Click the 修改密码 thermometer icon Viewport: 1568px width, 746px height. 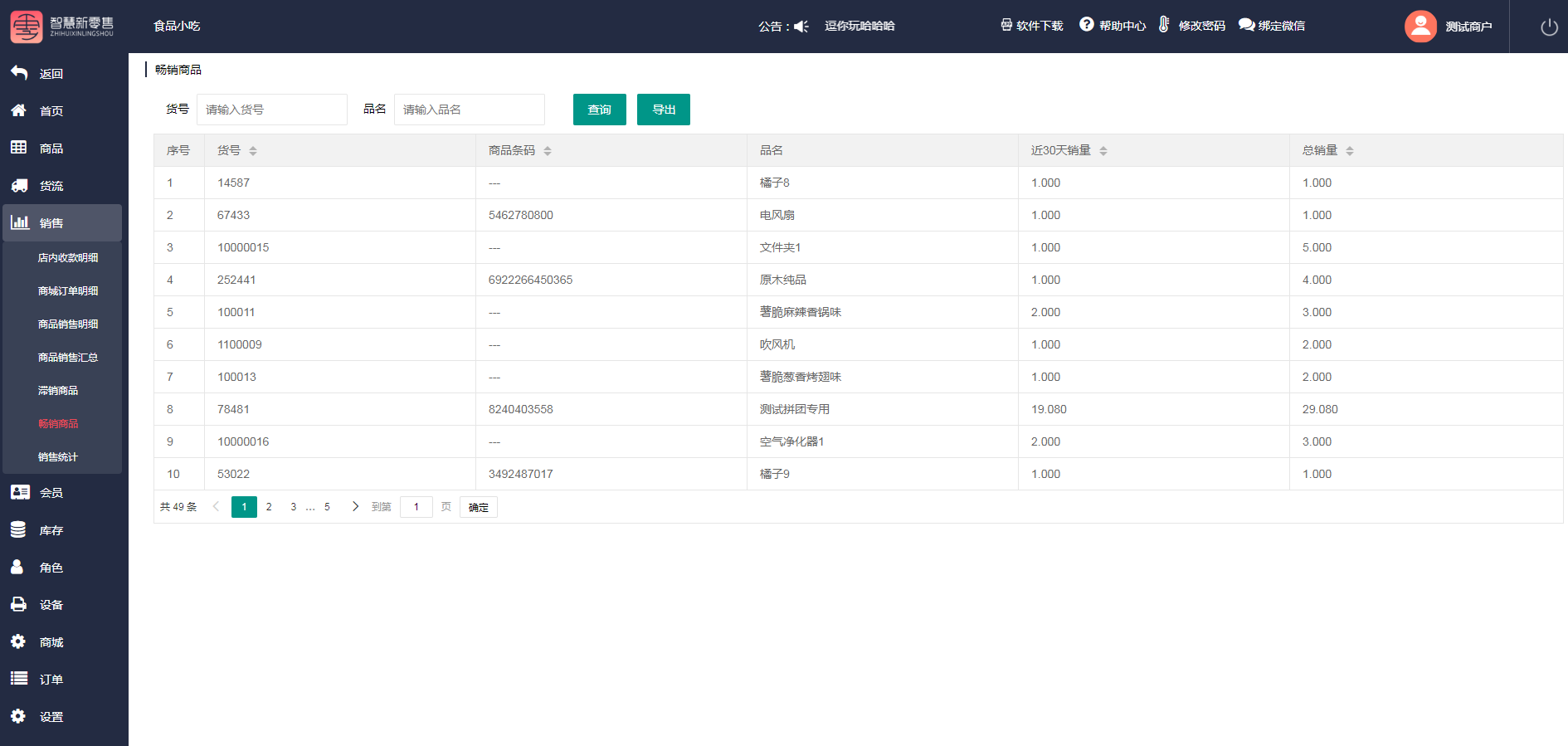pyautogui.click(x=1164, y=24)
